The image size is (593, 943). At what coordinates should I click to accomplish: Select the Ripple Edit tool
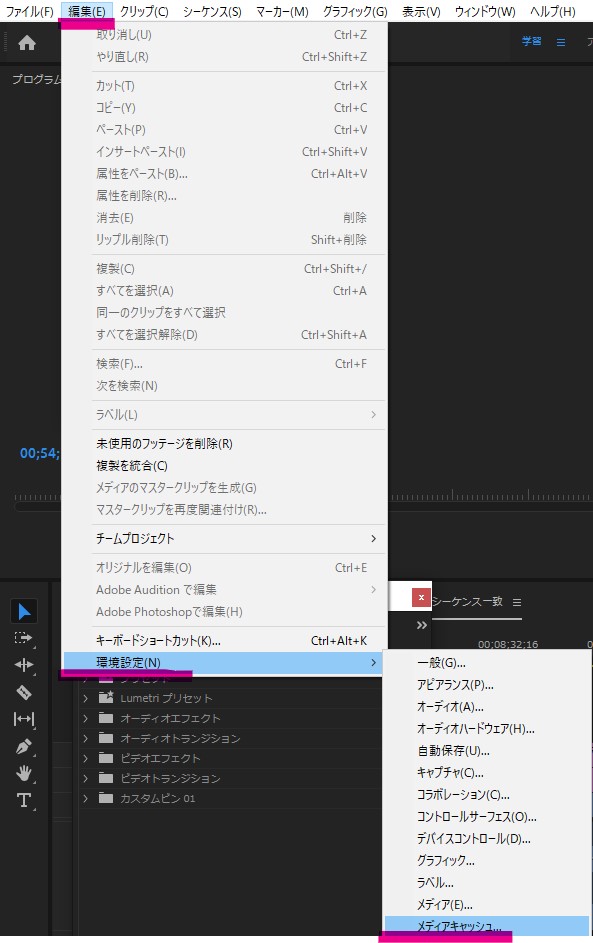click(24, 665)
